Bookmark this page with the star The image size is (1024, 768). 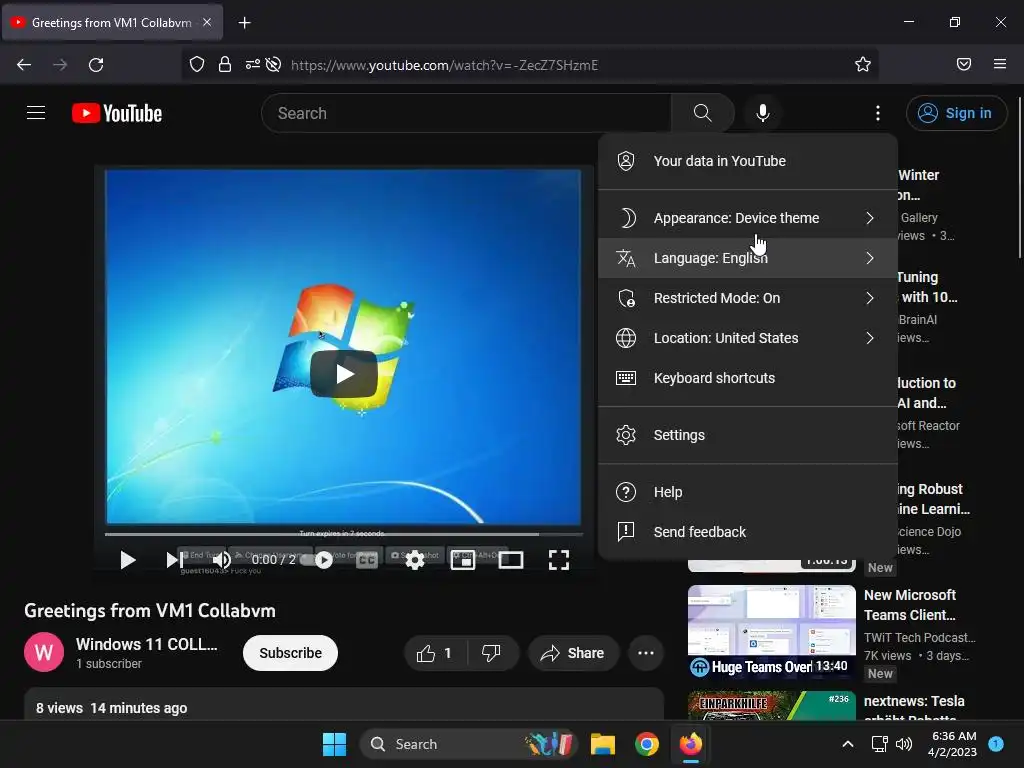click(x=863, y=64)
